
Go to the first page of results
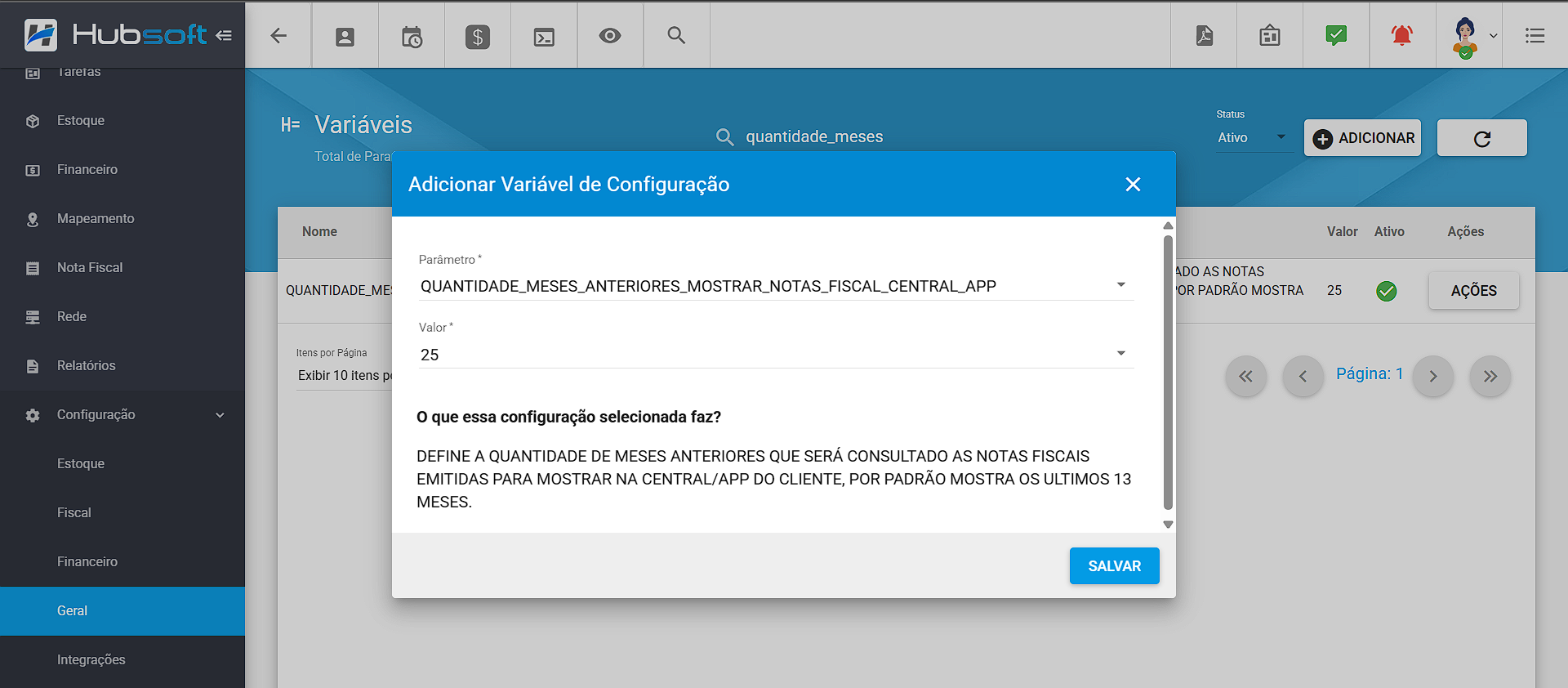tap(1245, 376)
